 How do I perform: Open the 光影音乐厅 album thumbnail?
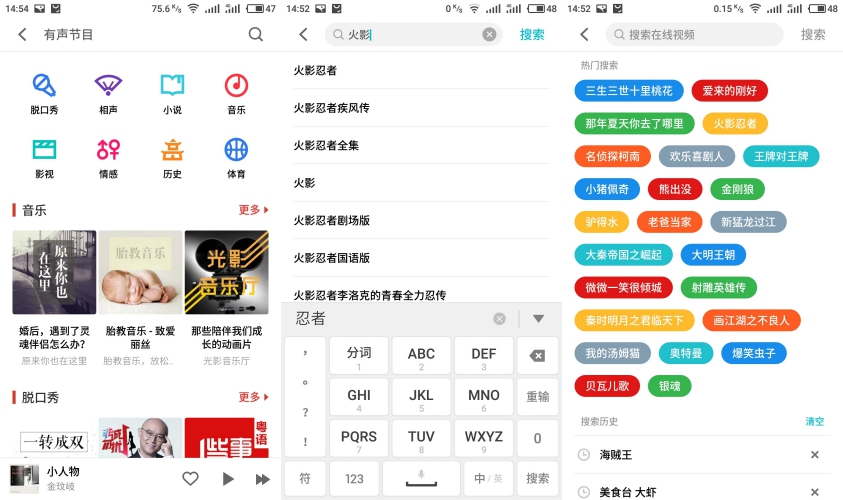[226, 272]
